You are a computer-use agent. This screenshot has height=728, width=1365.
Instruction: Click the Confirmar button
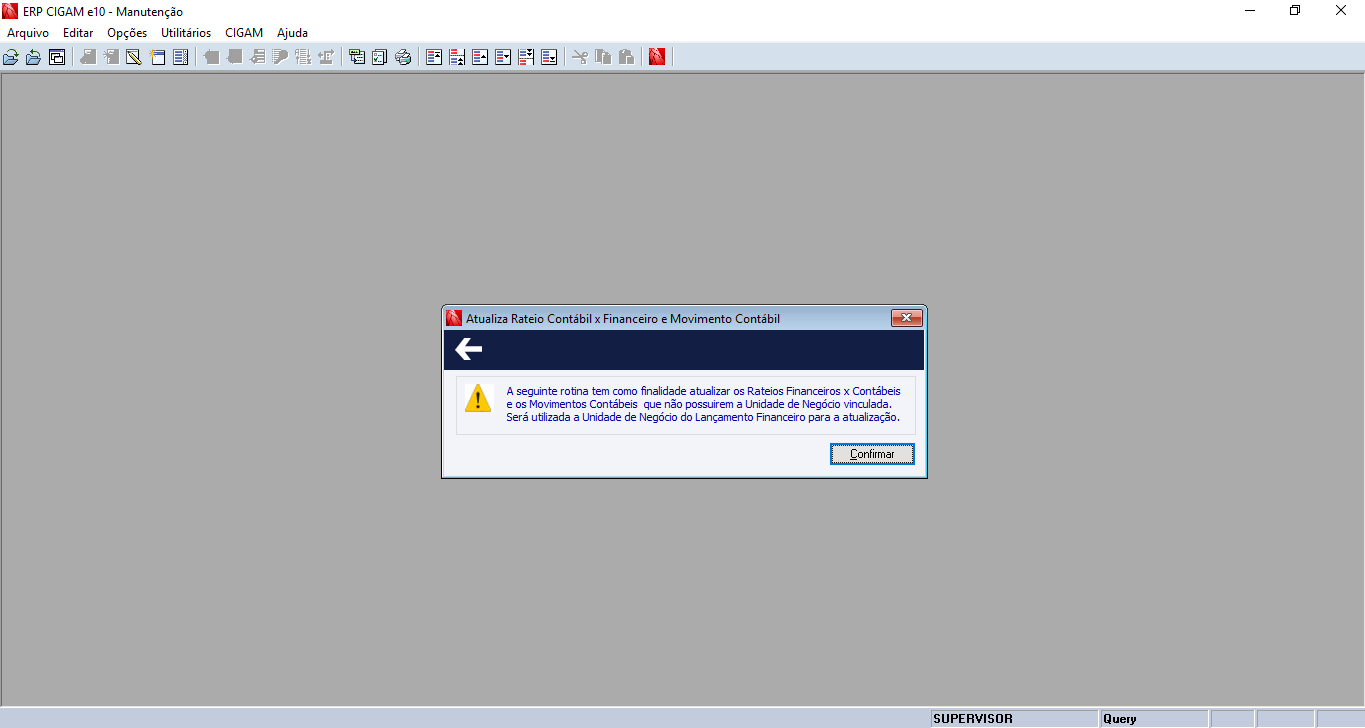click(x=872, y=454)
